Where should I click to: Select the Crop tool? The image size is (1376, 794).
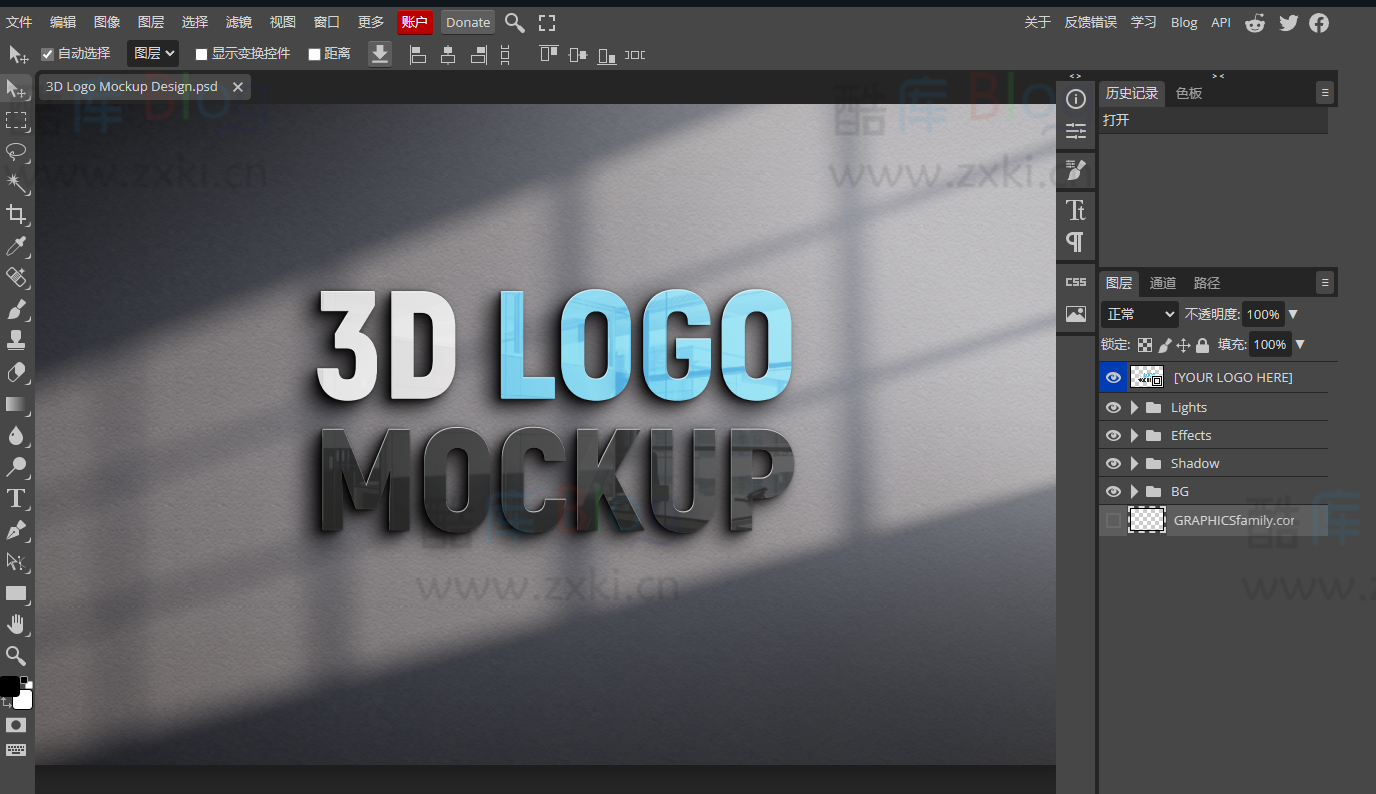point(16,215)
